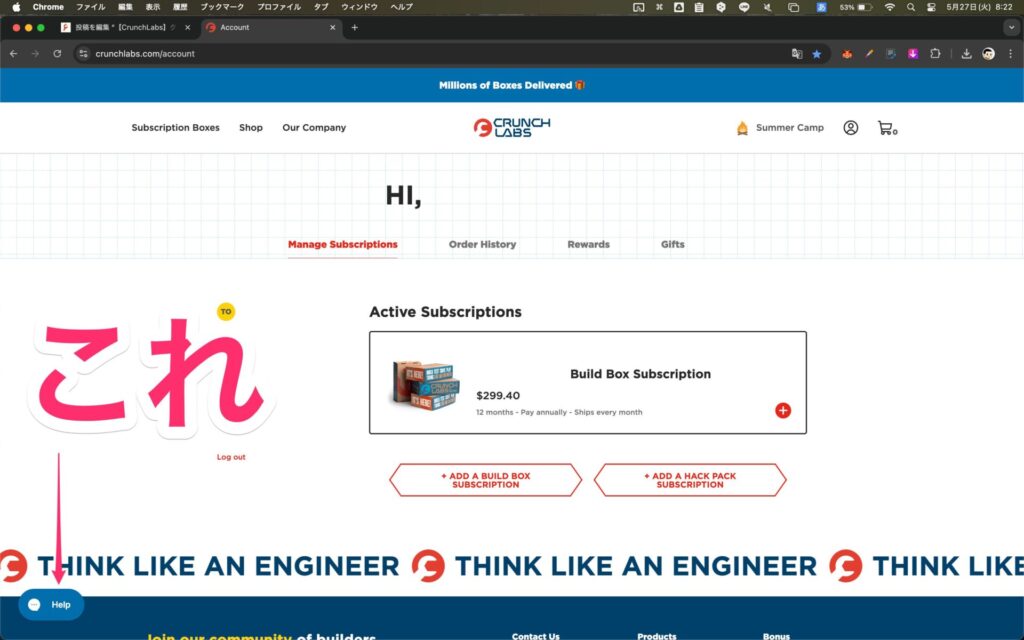1024x640 pixels.
Task: Switch to the Rewards tab
Action: (x=588, y=244)
